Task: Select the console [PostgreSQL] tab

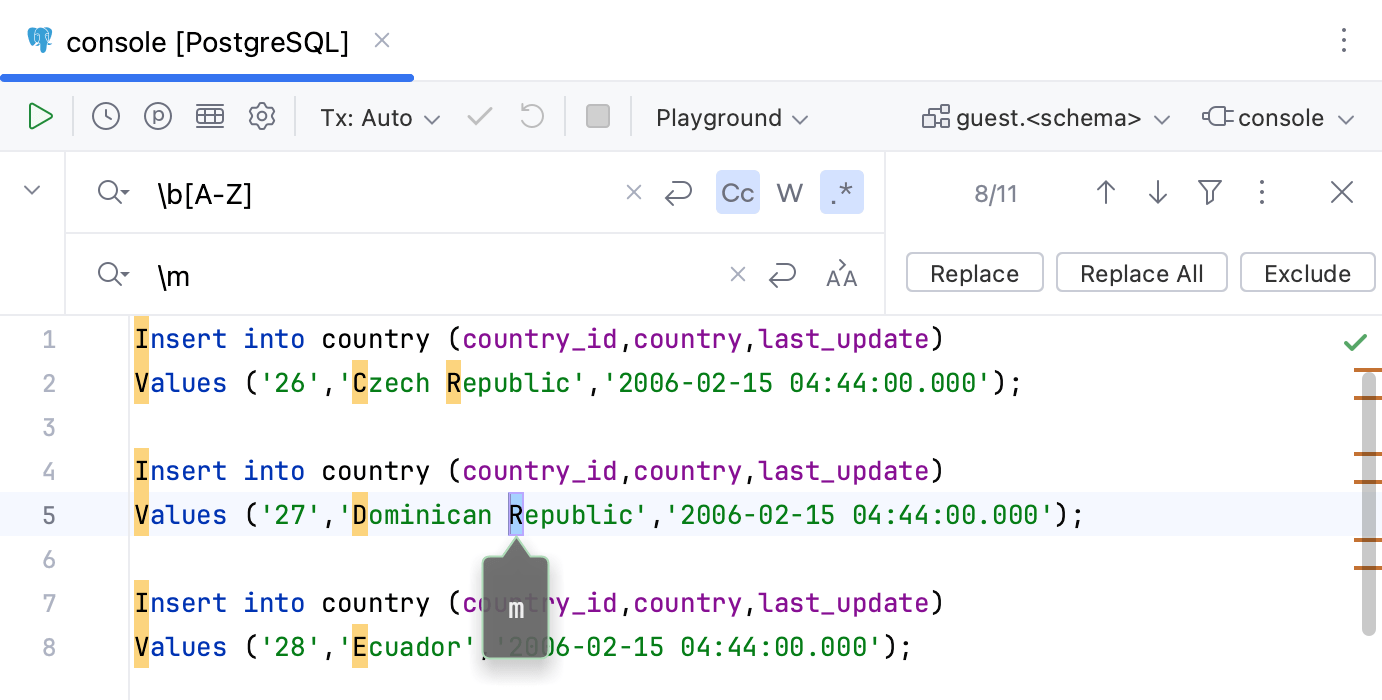Action: click(x=206, y=42)
